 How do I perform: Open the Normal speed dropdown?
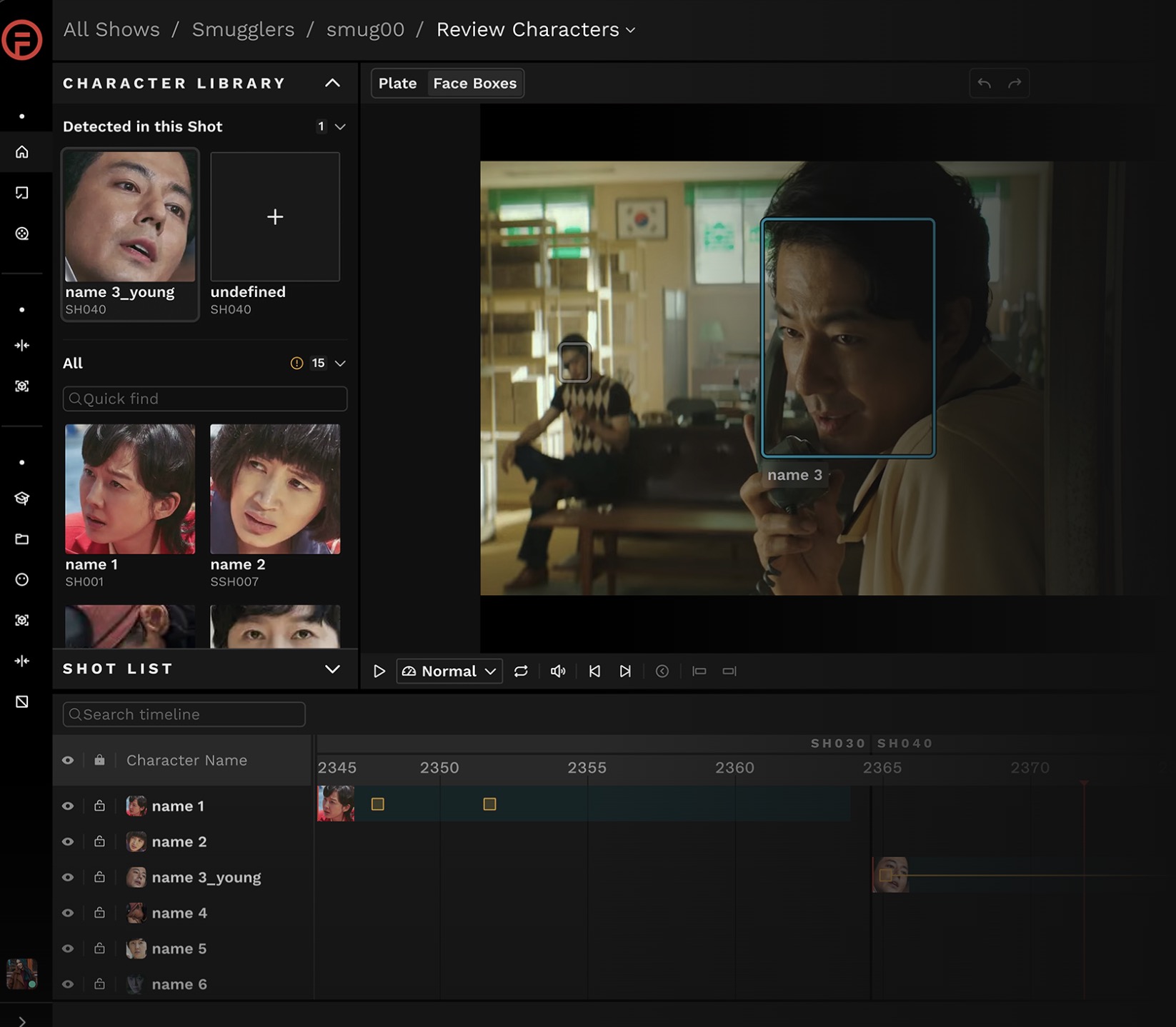449,671
